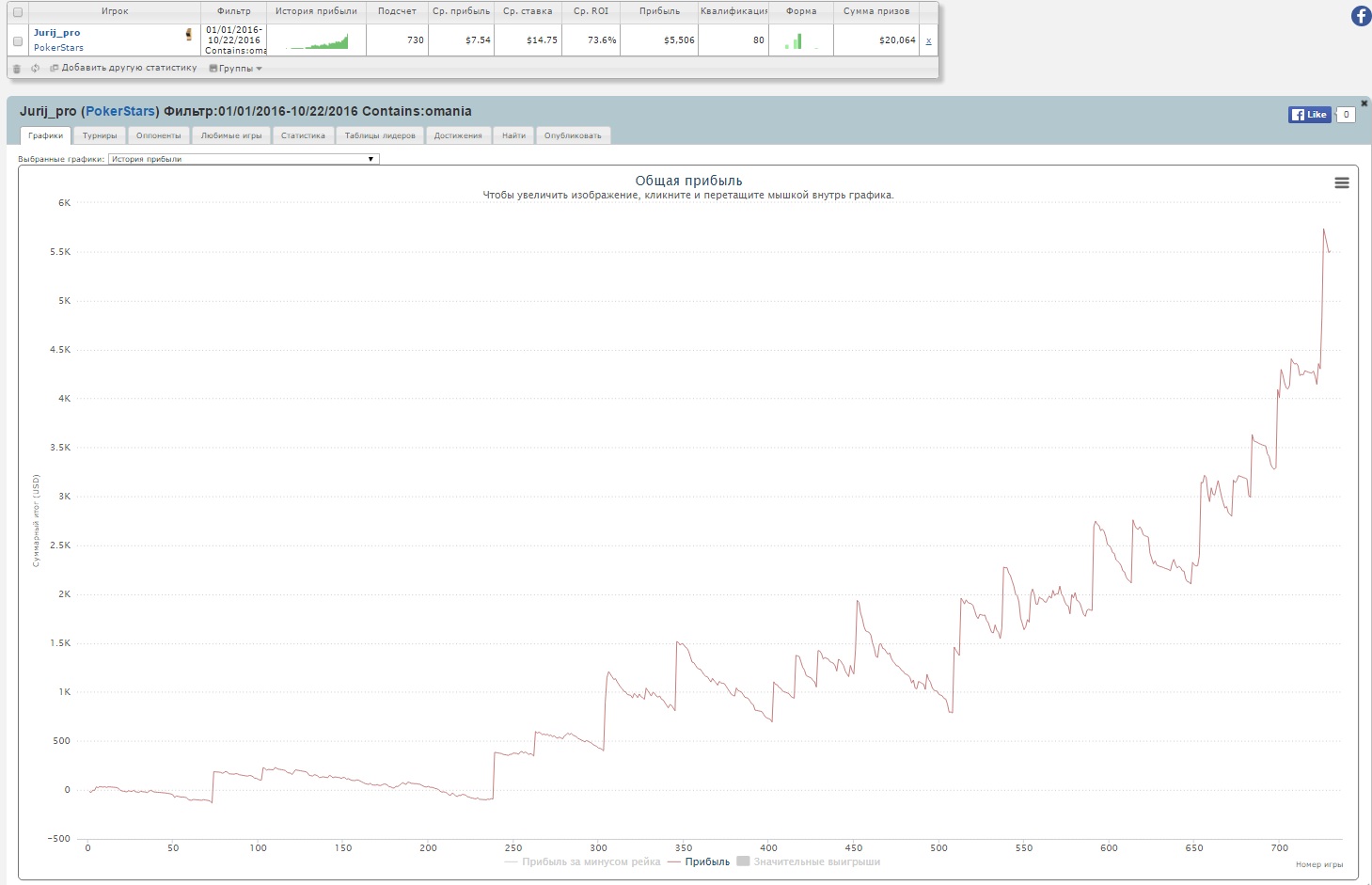Tick the checkbox for Jurij_pro row
This screenshot has width=1372, height=885.
pyautogui.click(x=17, y=41)
